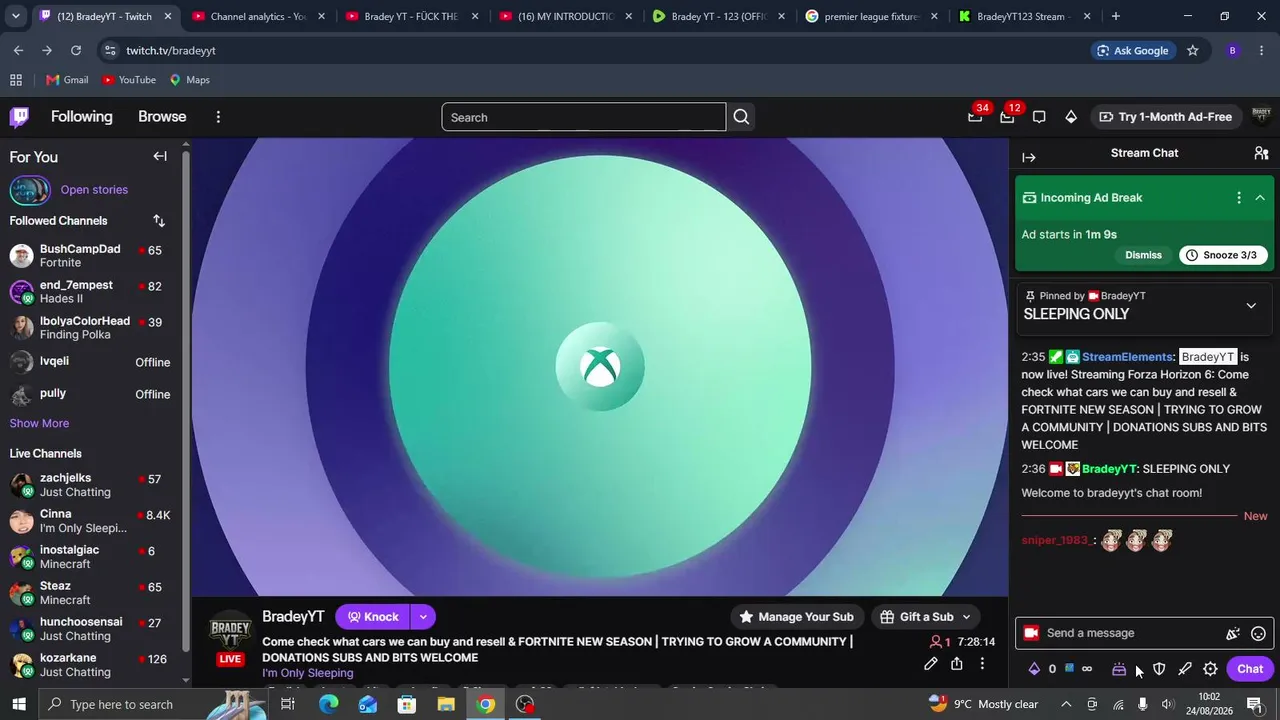Open stories in the sidebar

94,190
